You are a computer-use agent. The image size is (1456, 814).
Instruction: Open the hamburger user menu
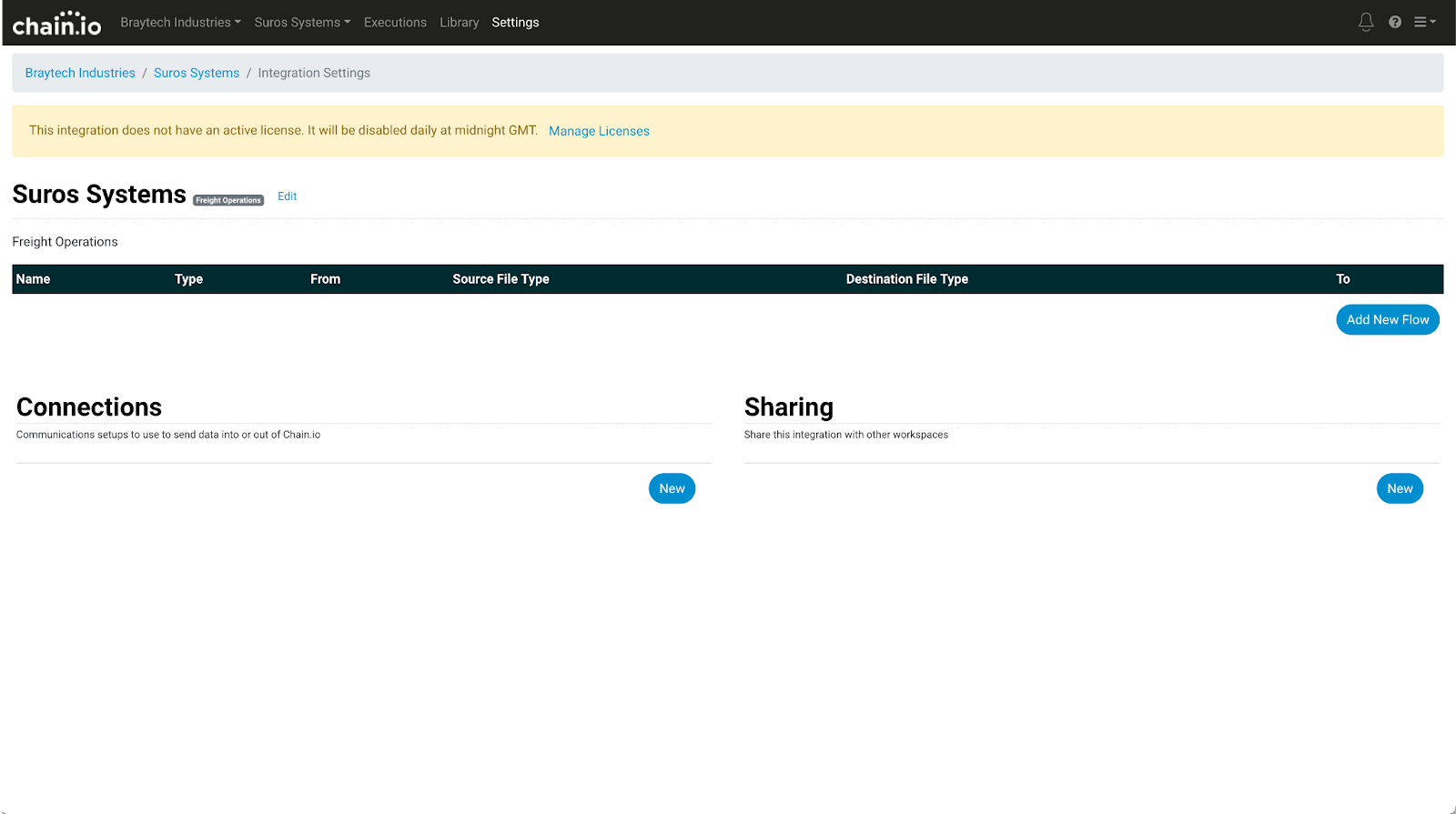[x=1424, y=22]
